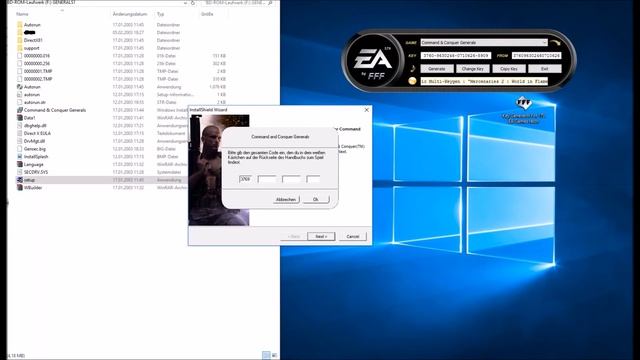Click the Copy Key button
Viewport: 640px width, 360px height.
(x=509, y=69)
